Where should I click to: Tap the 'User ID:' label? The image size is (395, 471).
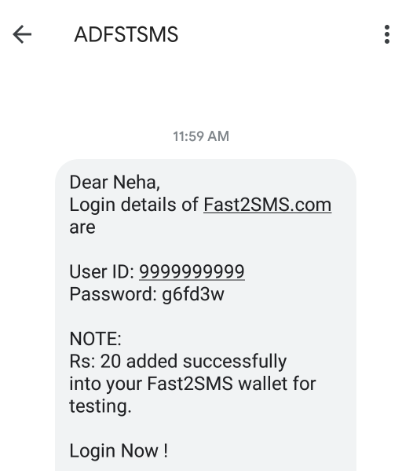(x=102, y=272)
